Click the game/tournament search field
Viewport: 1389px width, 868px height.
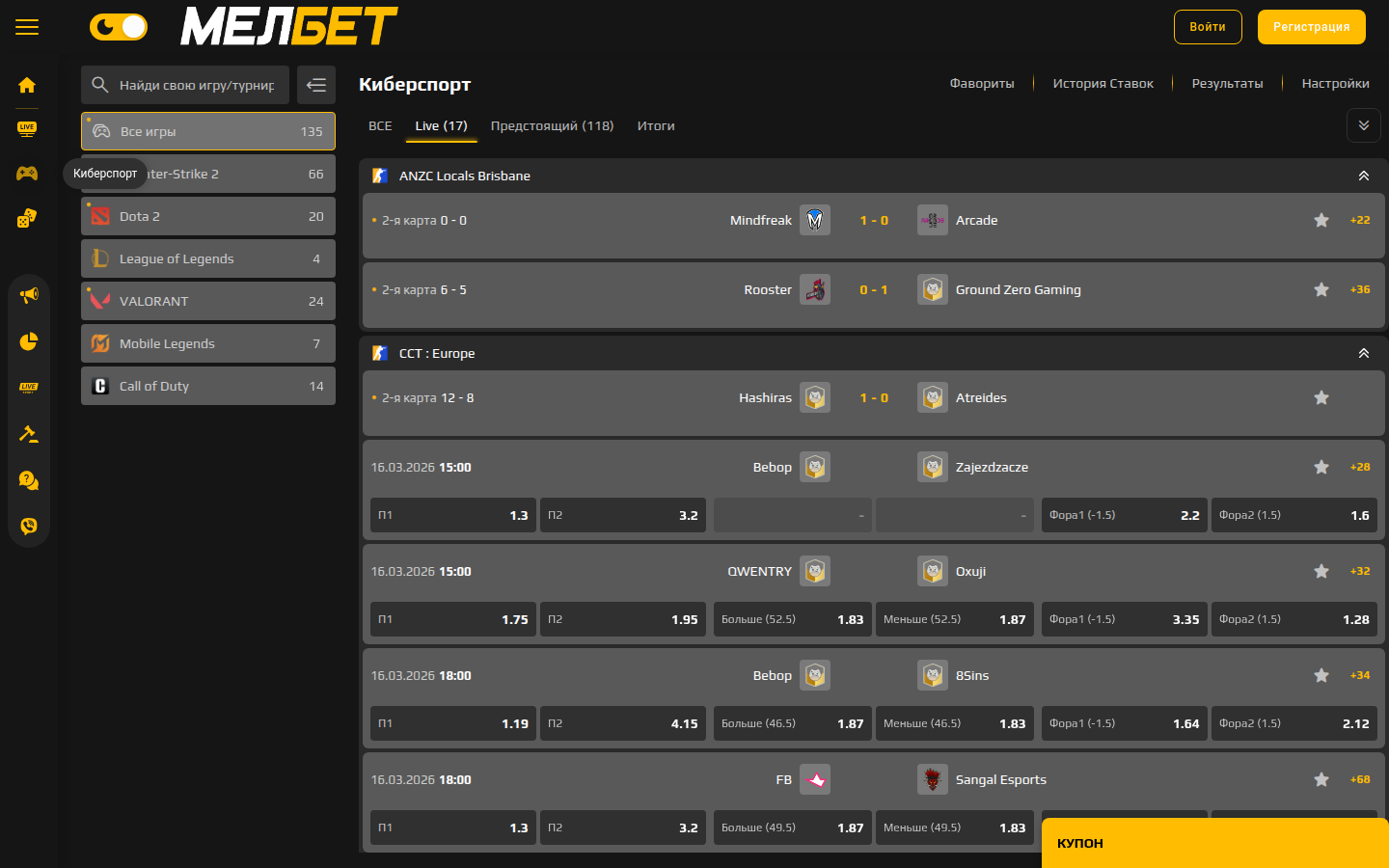click(197, 85)
